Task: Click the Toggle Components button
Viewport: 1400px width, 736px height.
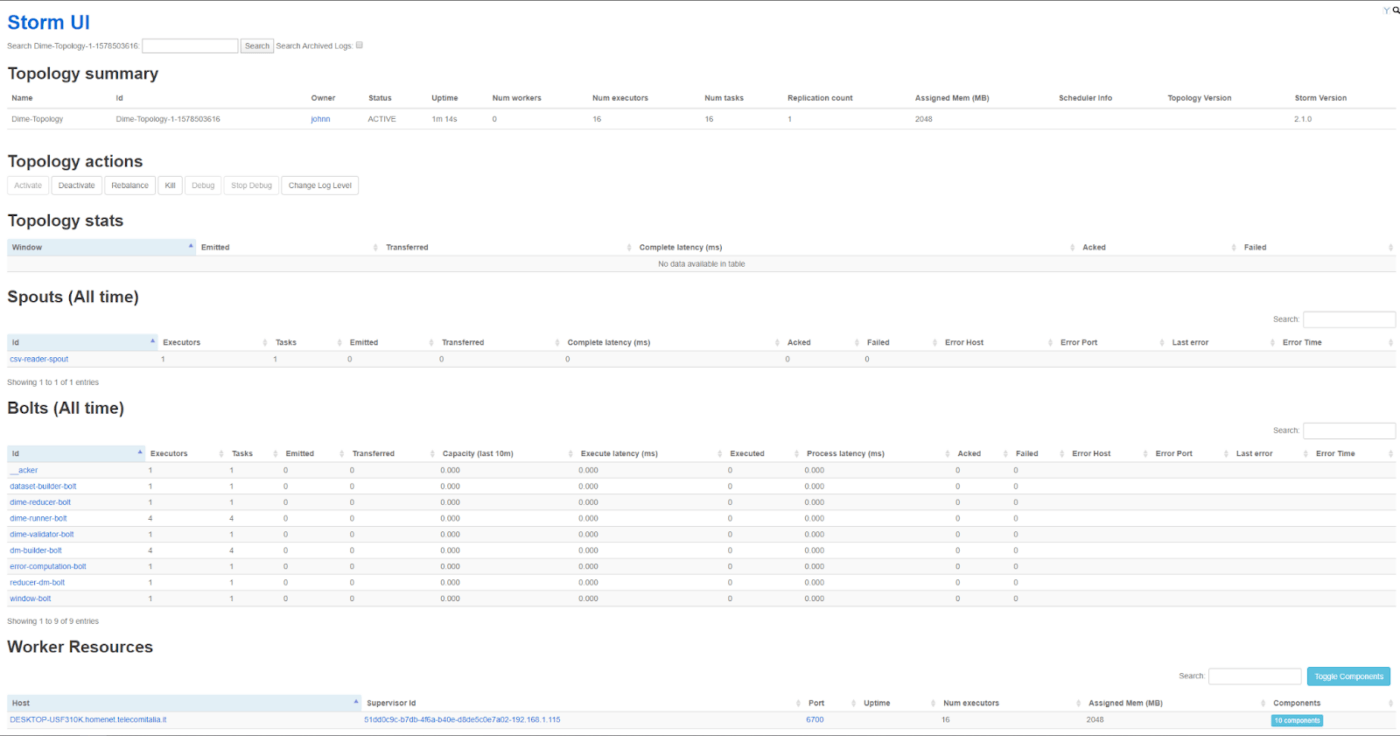Action: [1348, 677]
